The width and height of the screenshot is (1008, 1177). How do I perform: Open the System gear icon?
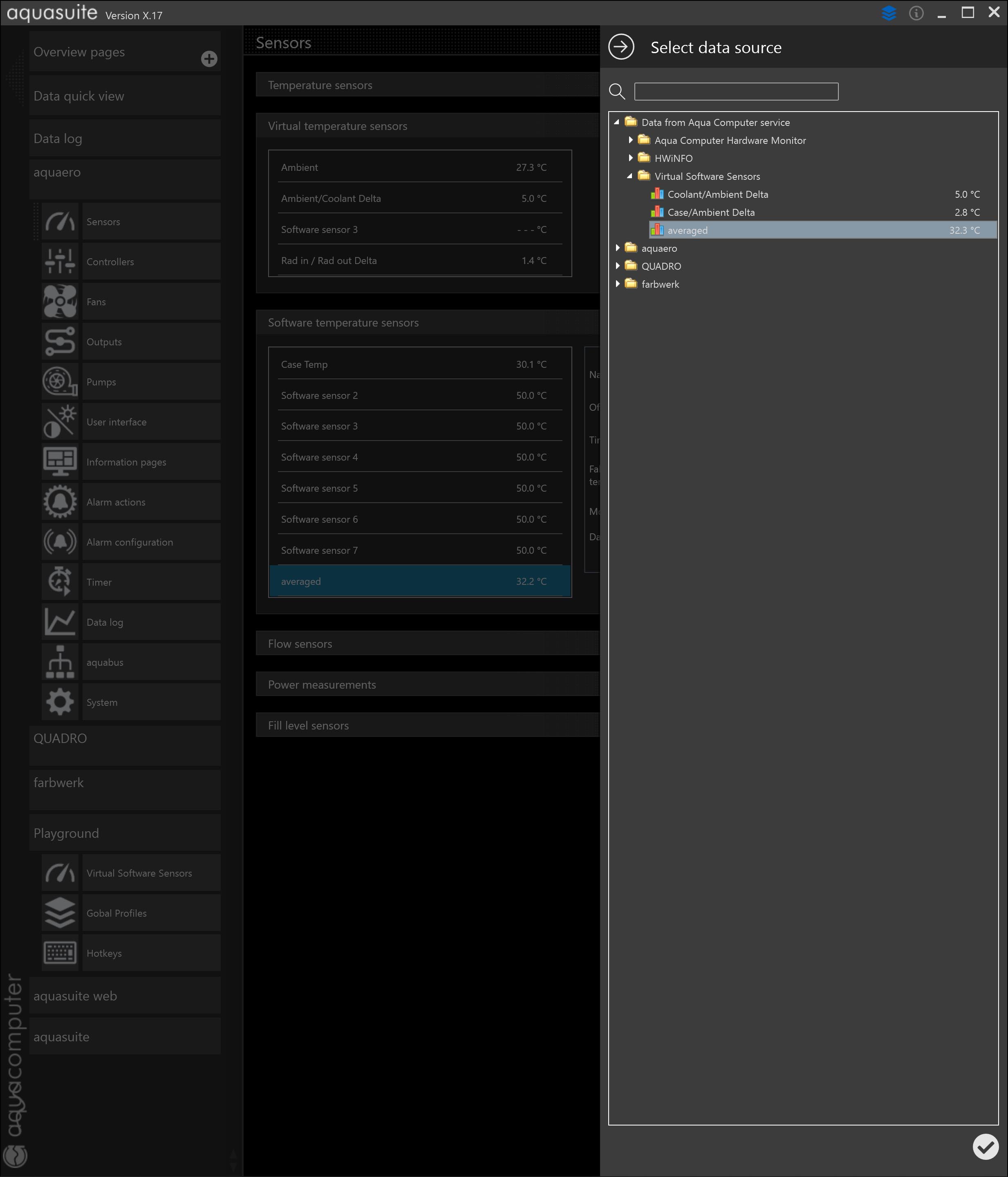coord(60,702)
